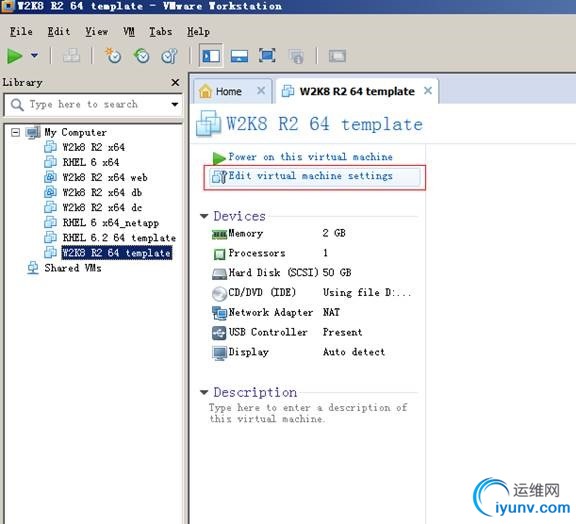Click the USB Controller Present value

pyautogui.click(x=342, y=332)
